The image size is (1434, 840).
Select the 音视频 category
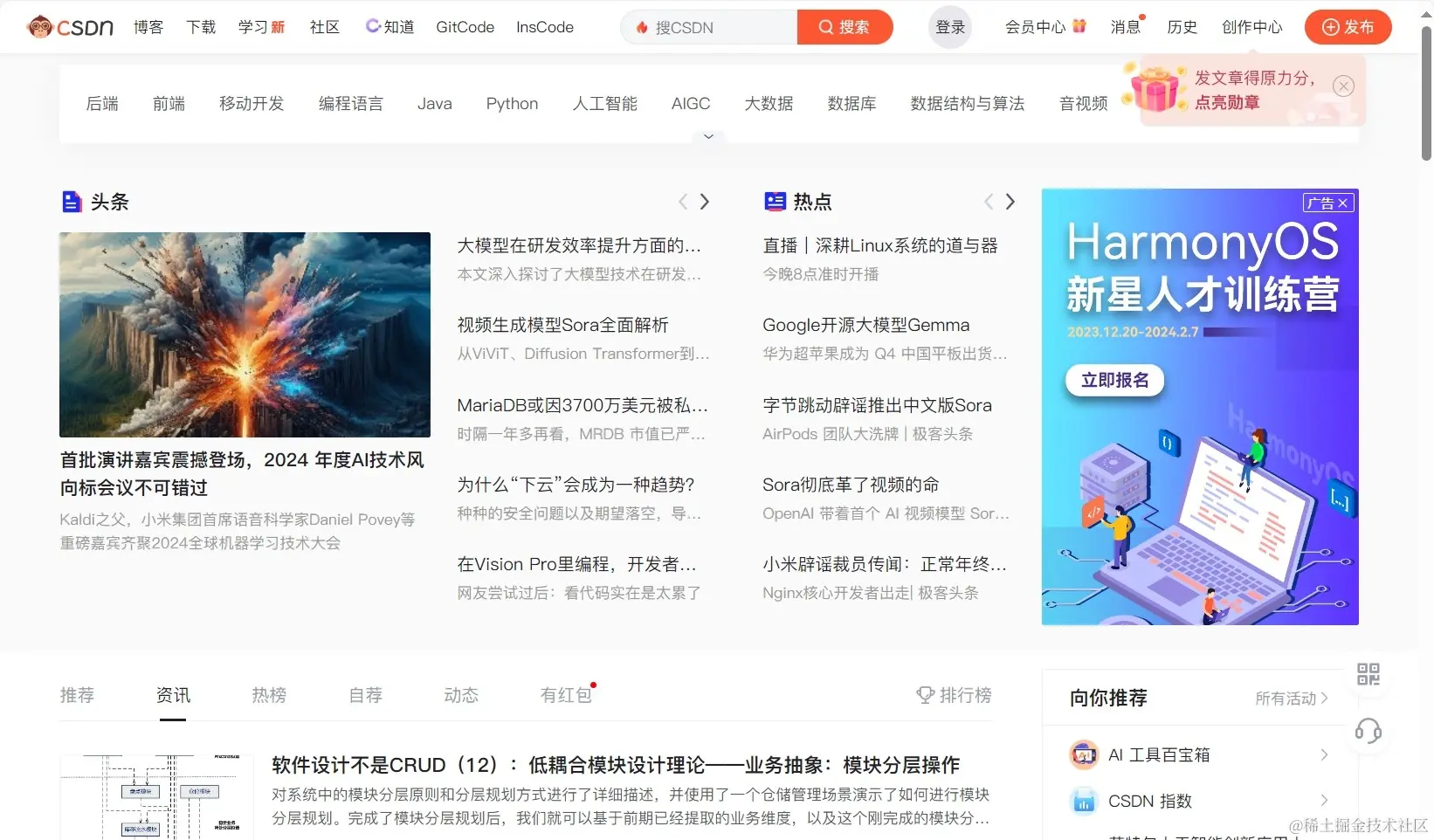coord(1084,104)
